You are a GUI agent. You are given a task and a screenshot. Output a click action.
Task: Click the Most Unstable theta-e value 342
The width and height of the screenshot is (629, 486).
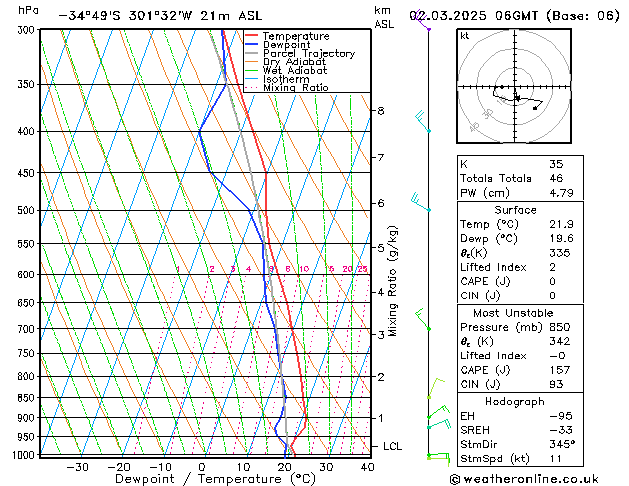560,342
